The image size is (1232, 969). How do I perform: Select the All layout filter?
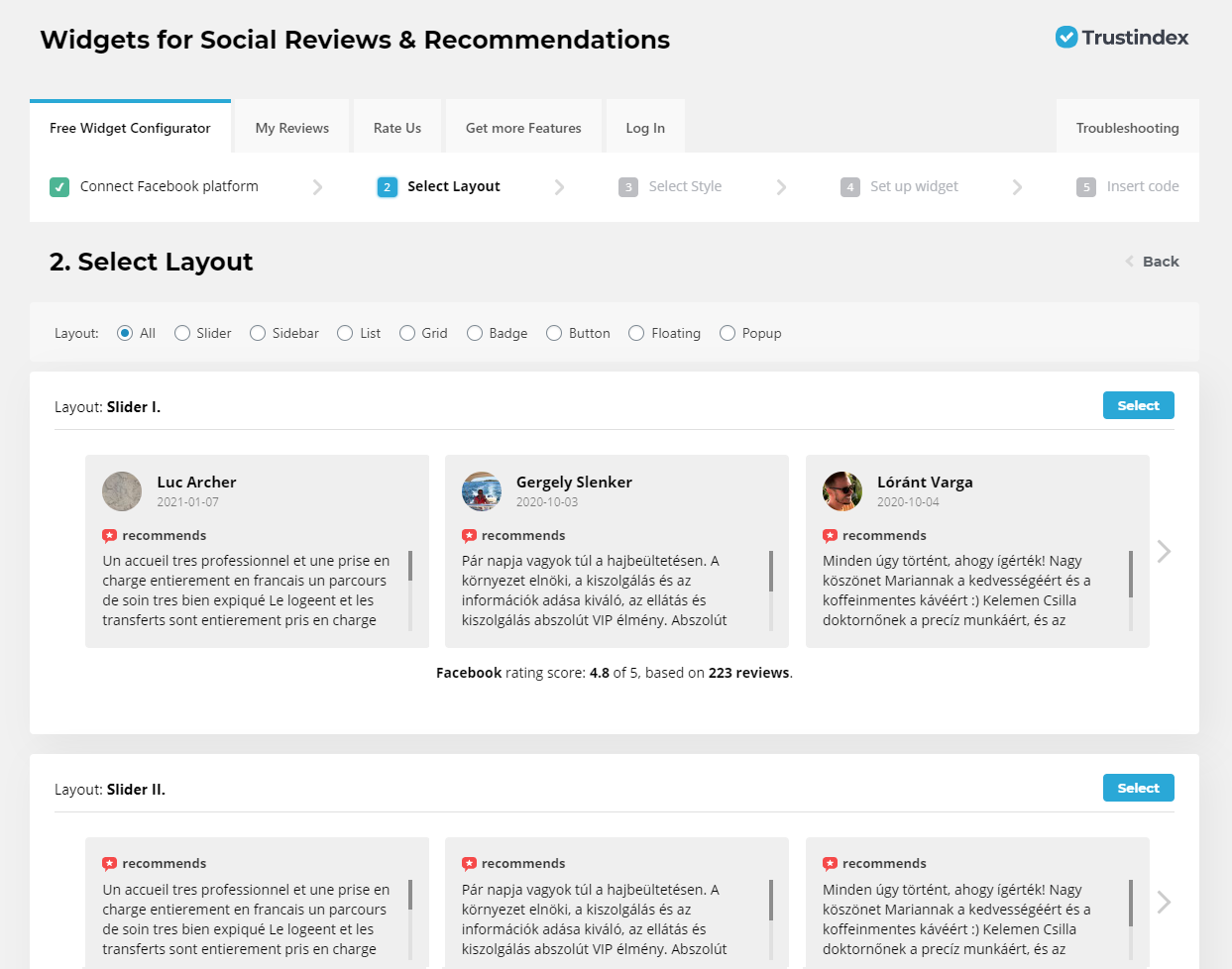coord(125,333)
